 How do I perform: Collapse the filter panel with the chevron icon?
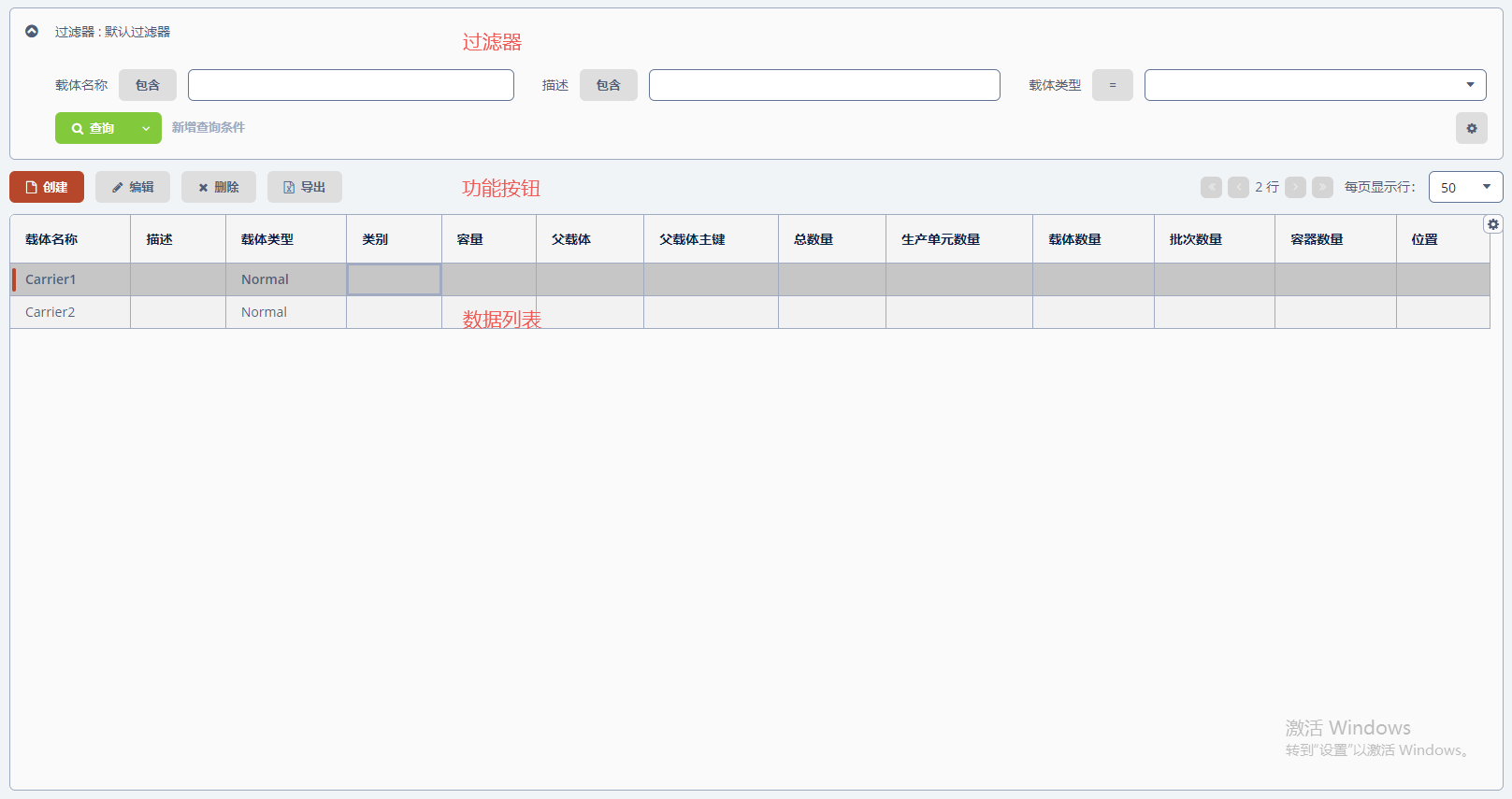tap(32, 31)
